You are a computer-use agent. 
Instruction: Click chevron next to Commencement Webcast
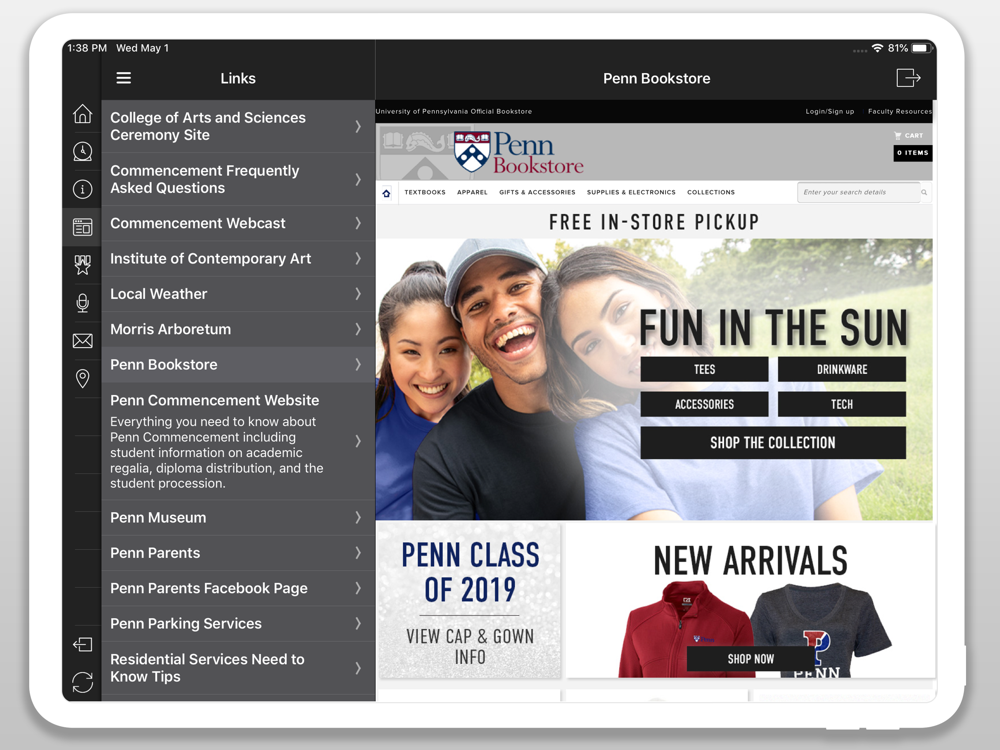click(358, 223)
